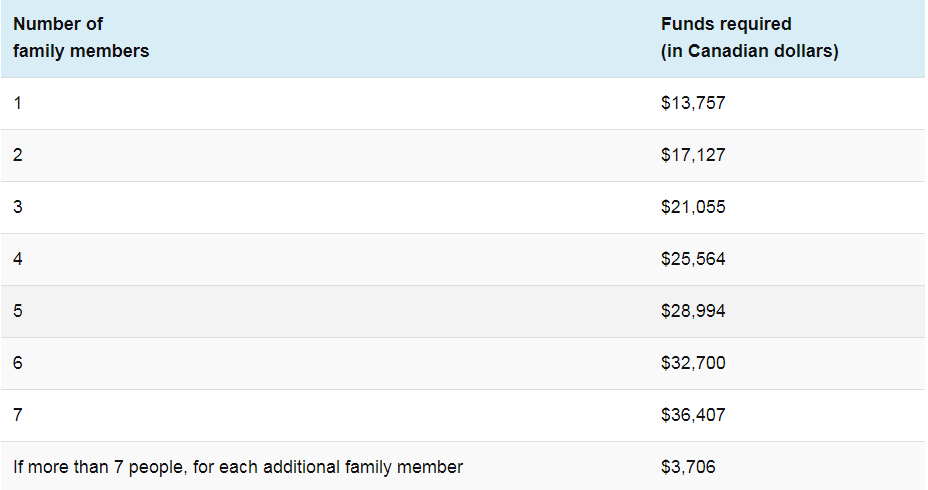Screen dimensions: 928x490
Task: Click the $36,407 funds value
Action: tap(693, 415)
